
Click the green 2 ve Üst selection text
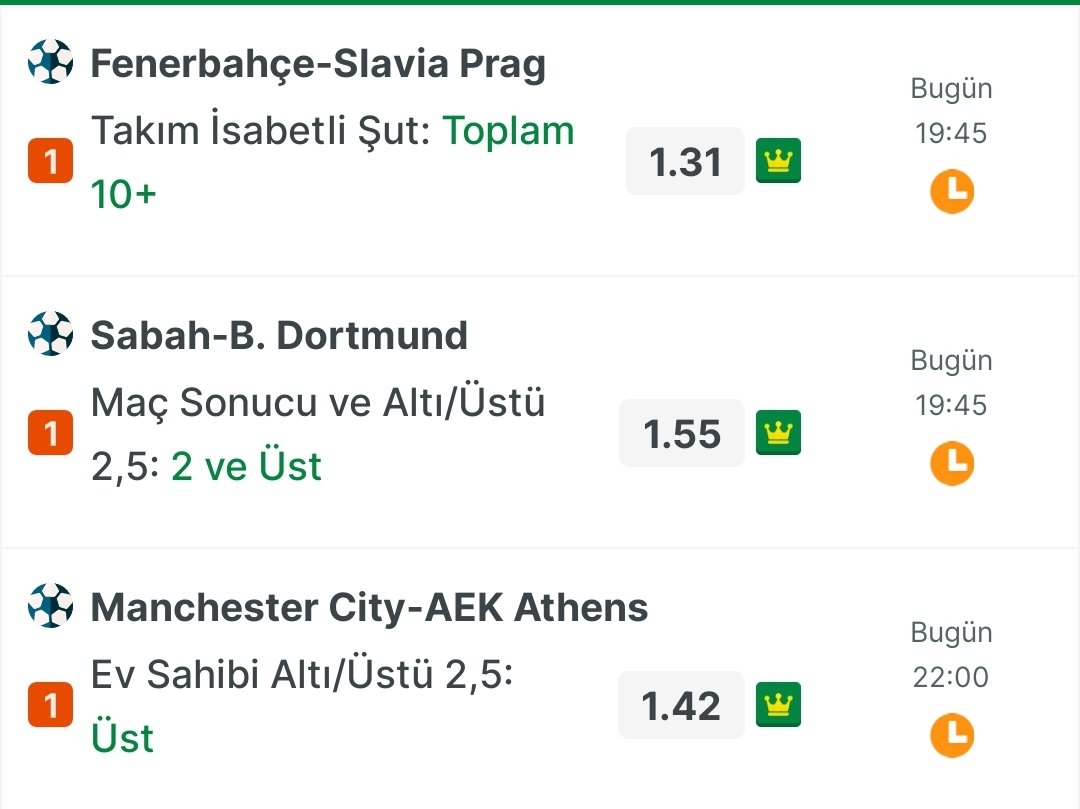click(246, 466)
